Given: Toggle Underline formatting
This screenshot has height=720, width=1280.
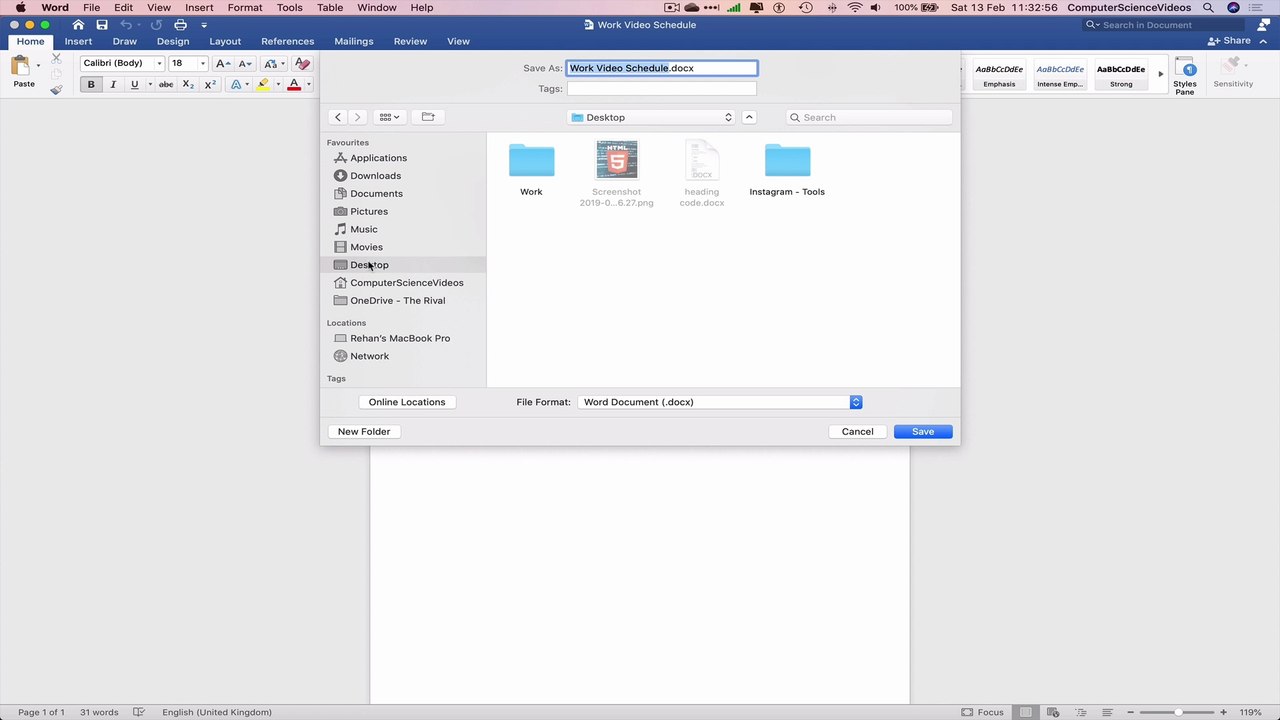Looking at the screenshot, I should (x=134, y=85).
